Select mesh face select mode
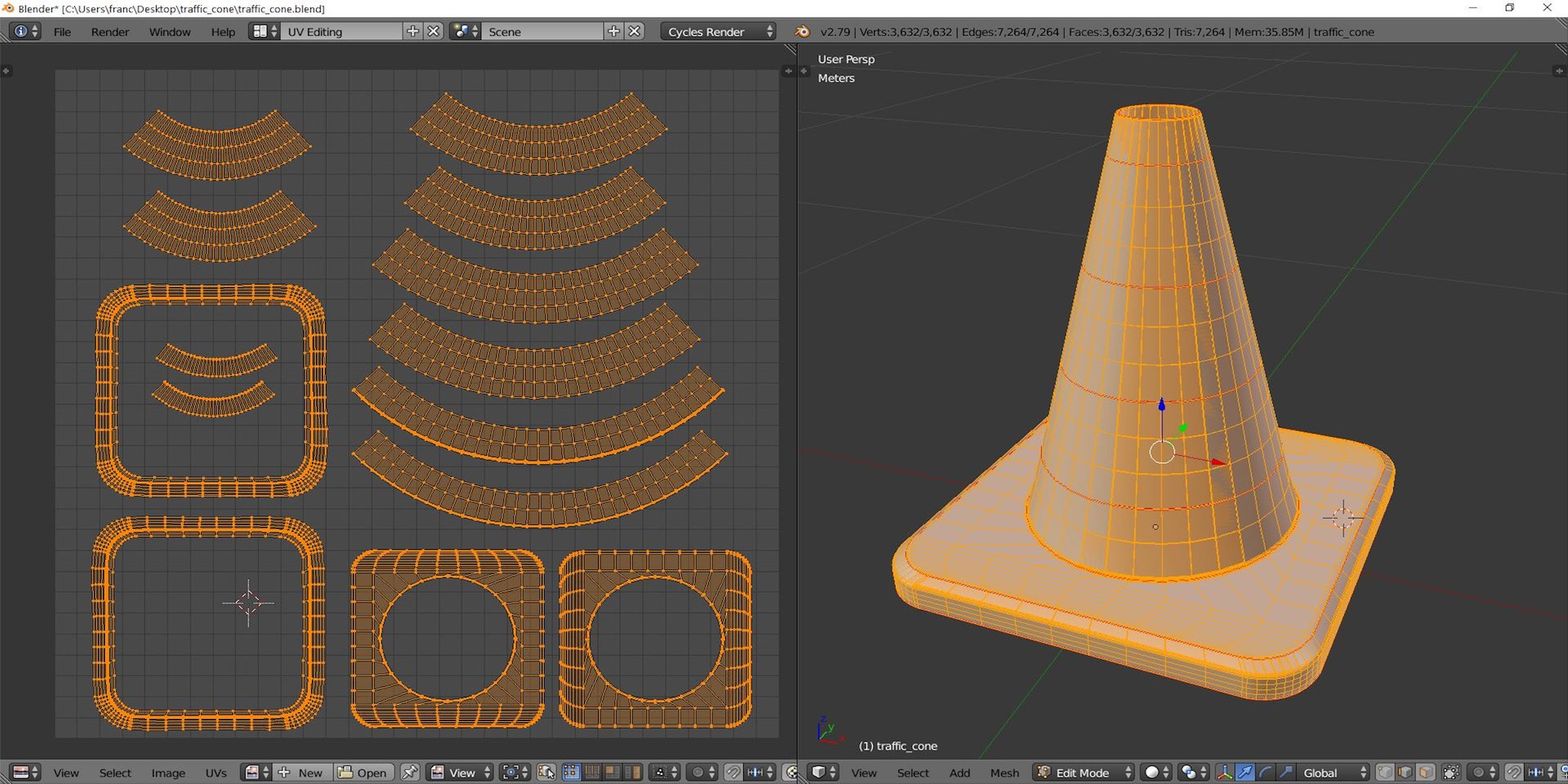The image size is (1568, 784). click(1425, 772)
